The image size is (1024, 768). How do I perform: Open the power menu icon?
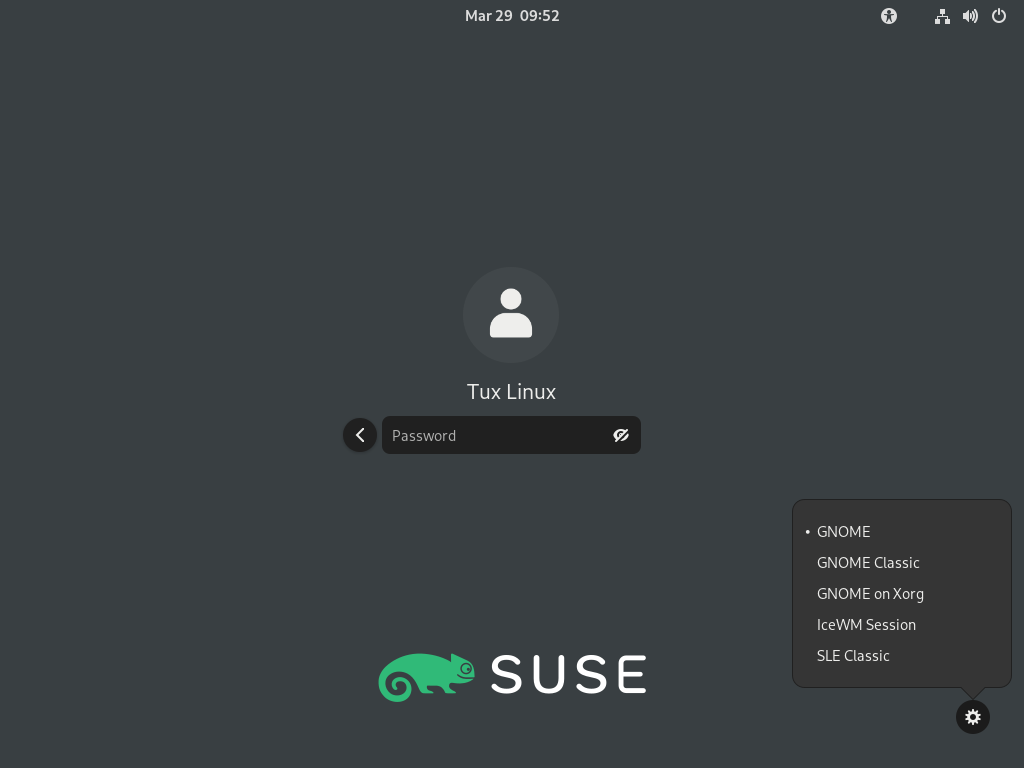998,16
